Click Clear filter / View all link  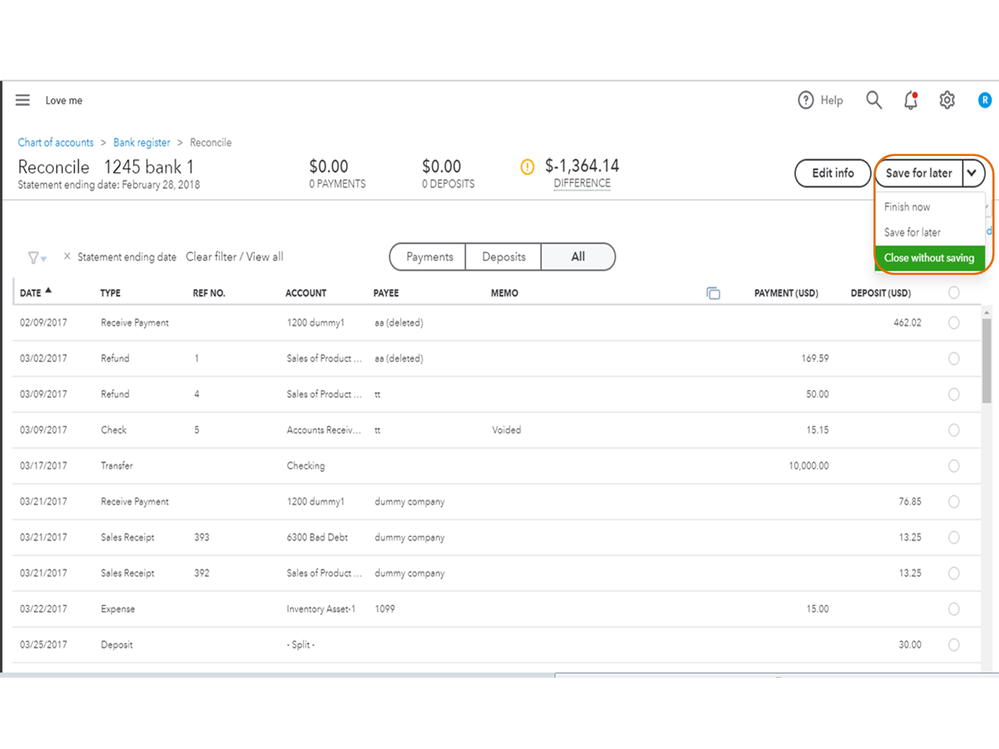pos(234,257)
